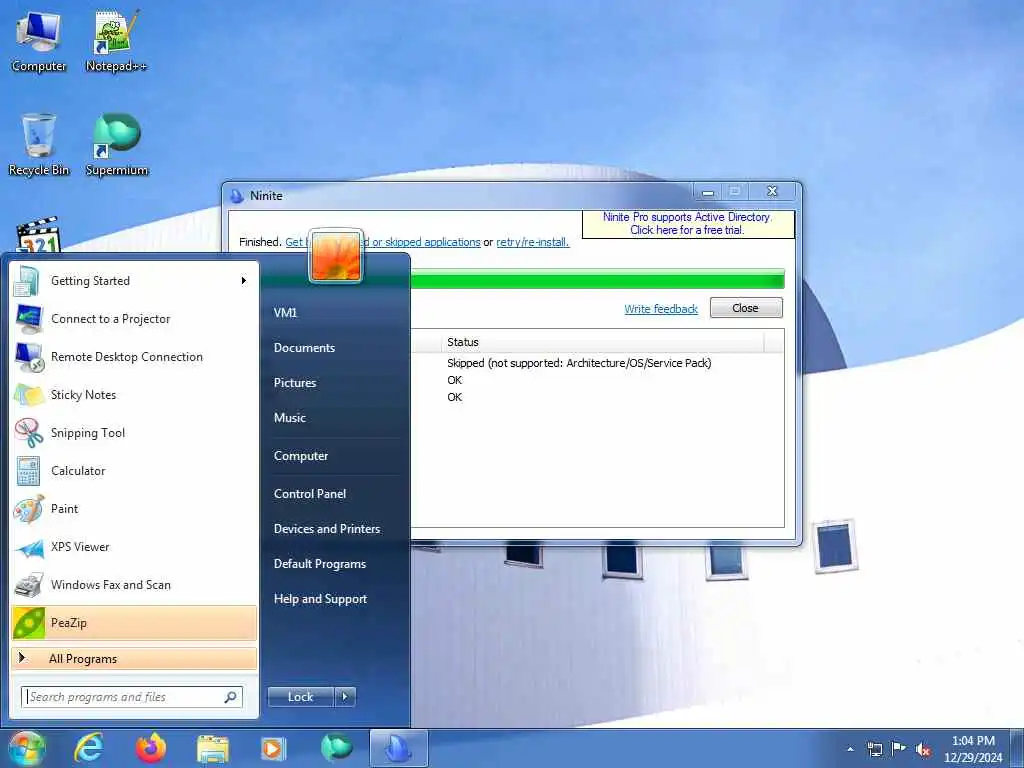Screen dimensions: 1024x768
Task: Open the Write feedback link in Ninite
Action: coord(661,309)
